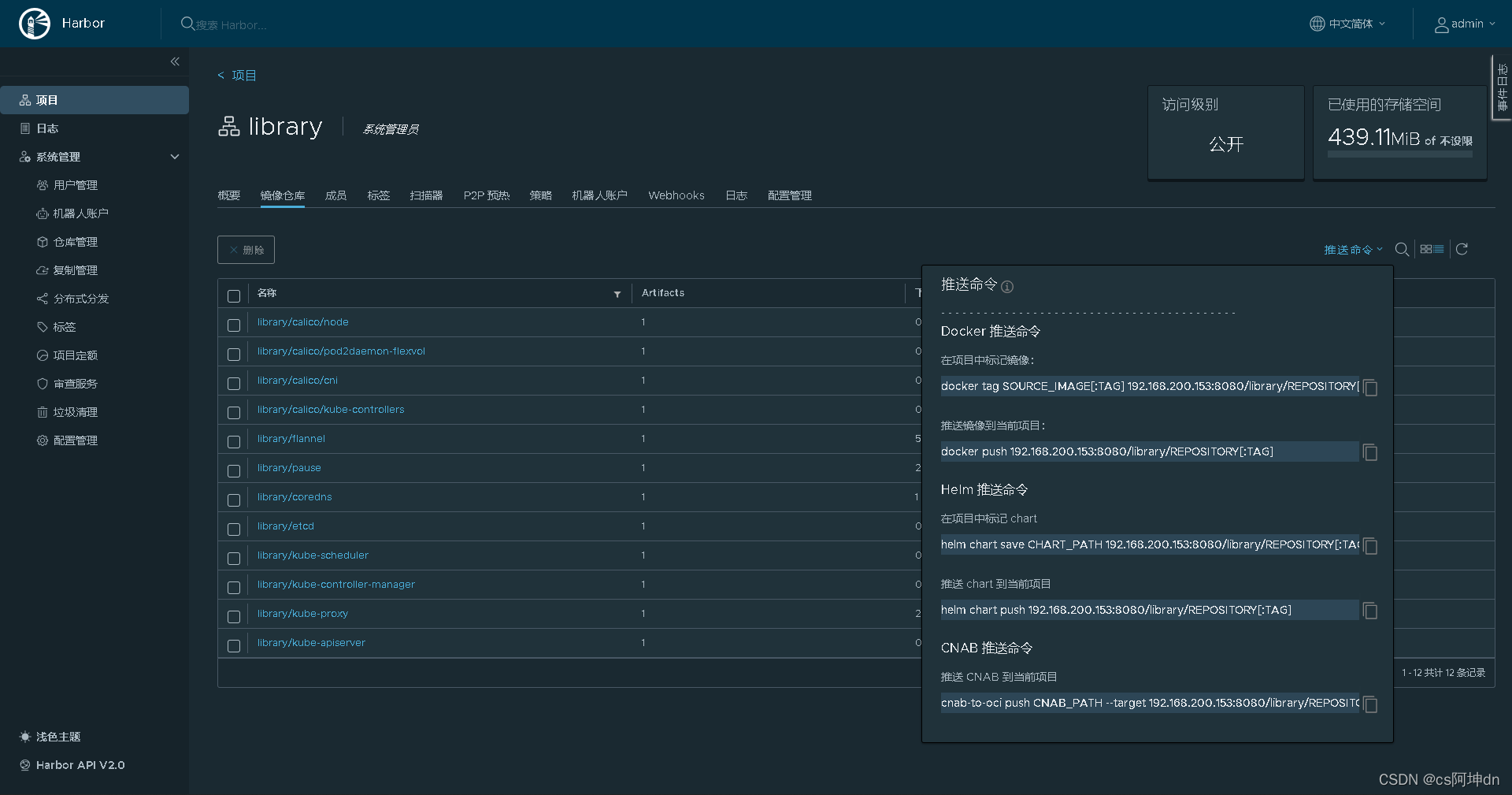Copy the helm chart push command
Screen dimensions: 1512x795
pyautogui.click(x=1370, y=611)
